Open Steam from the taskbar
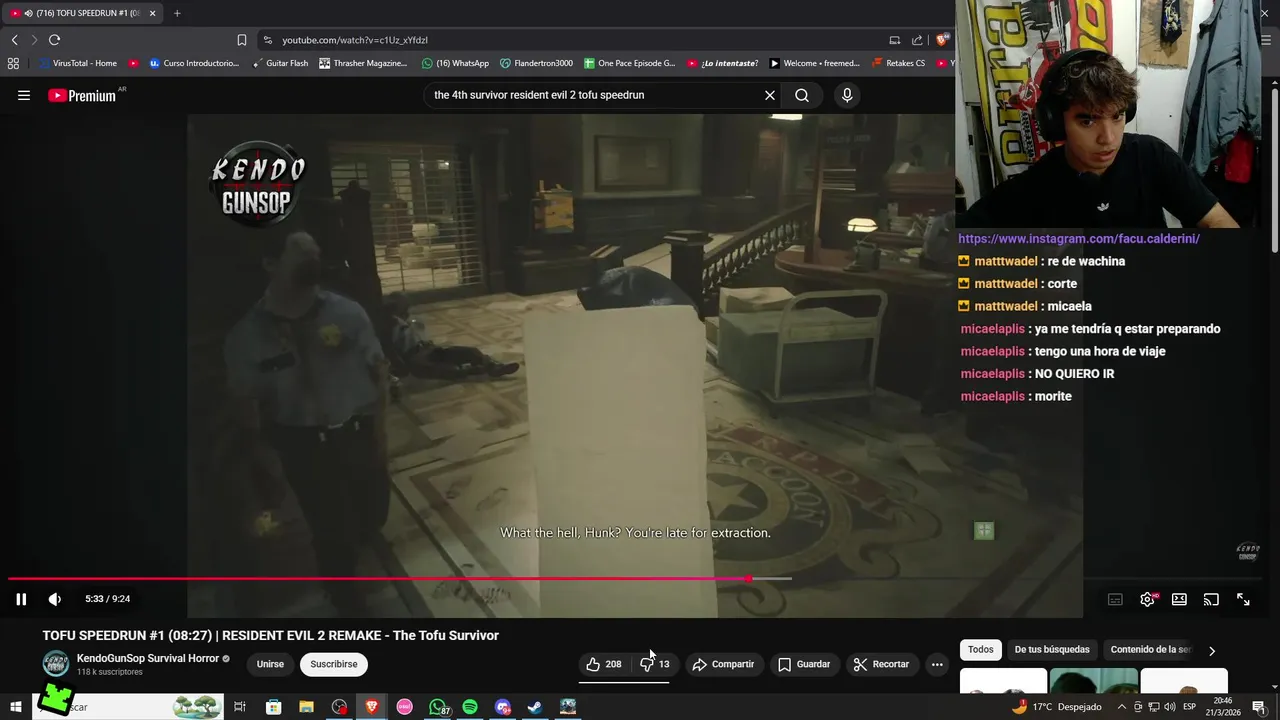This screenshot has width=1280, height=720. 535,707
